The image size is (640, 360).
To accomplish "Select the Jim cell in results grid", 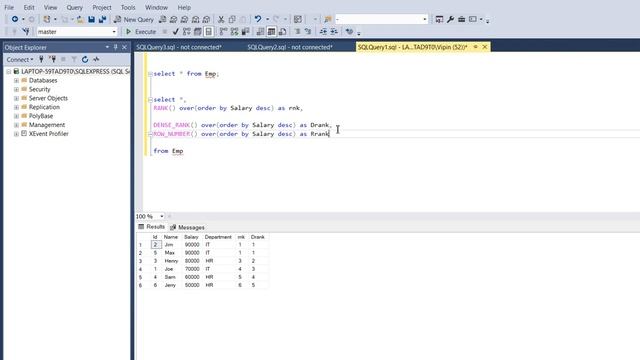I will 170,244.
